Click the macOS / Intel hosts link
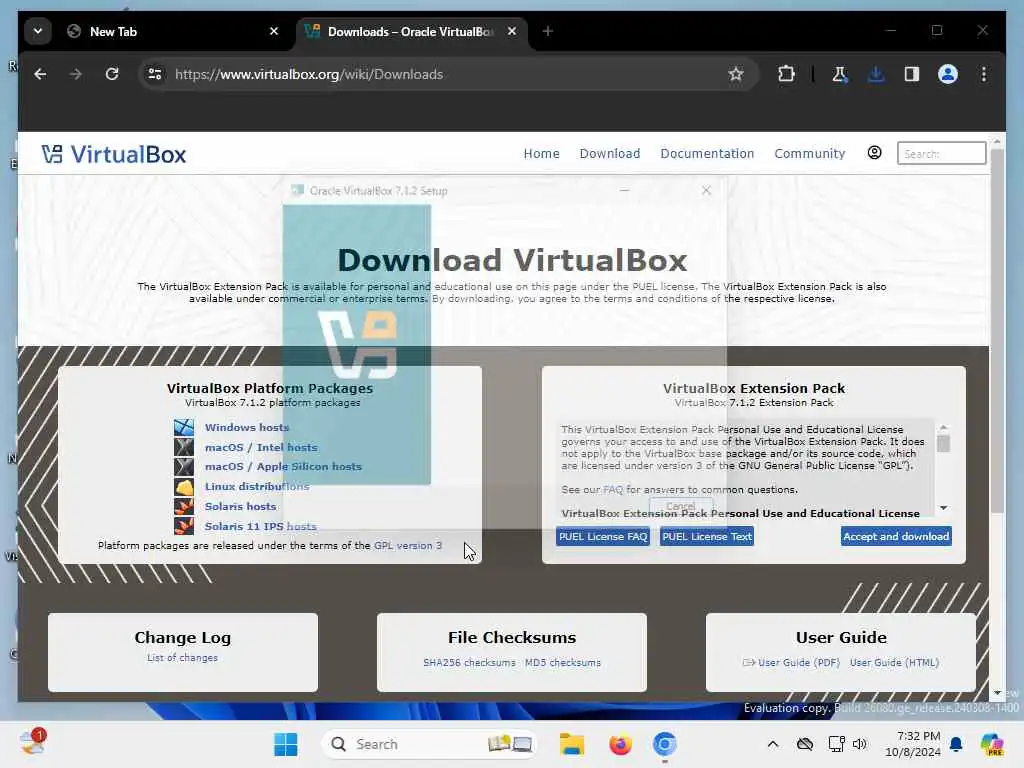Screen dimensions: 1024x768 pyautogui.click(x=261, y=447)
